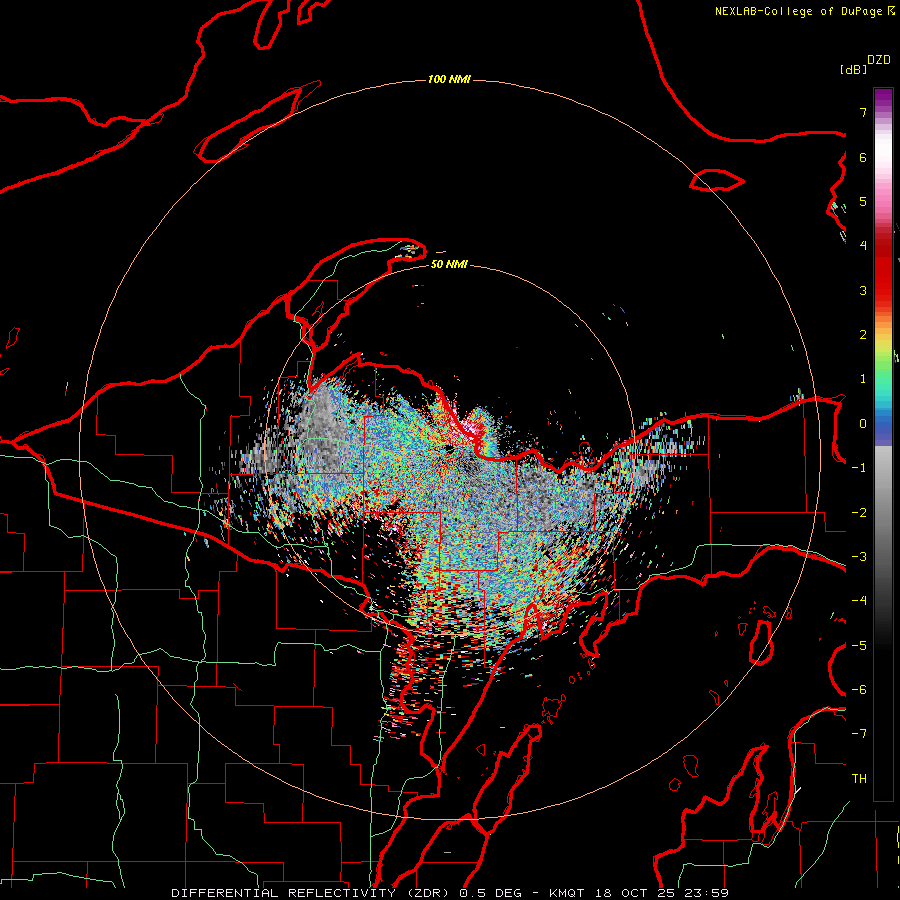Click the 0.5 DEG elevation in caption
The height and width of the screenshot is (900, 900).
(491, 893)
